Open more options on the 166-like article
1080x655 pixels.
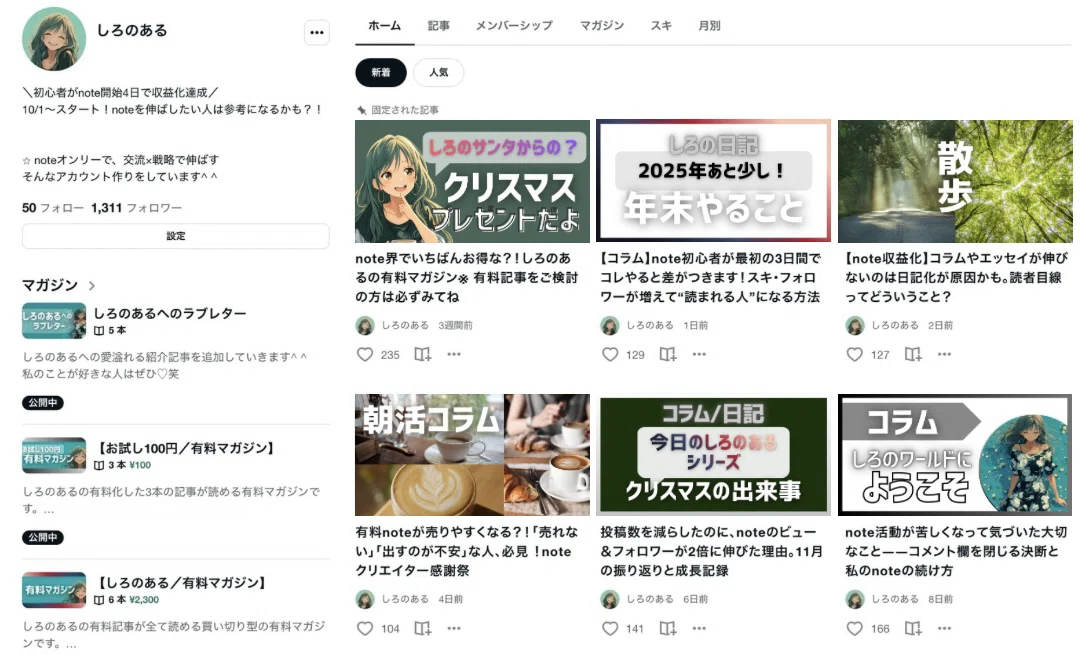click(x=944, y=628)
